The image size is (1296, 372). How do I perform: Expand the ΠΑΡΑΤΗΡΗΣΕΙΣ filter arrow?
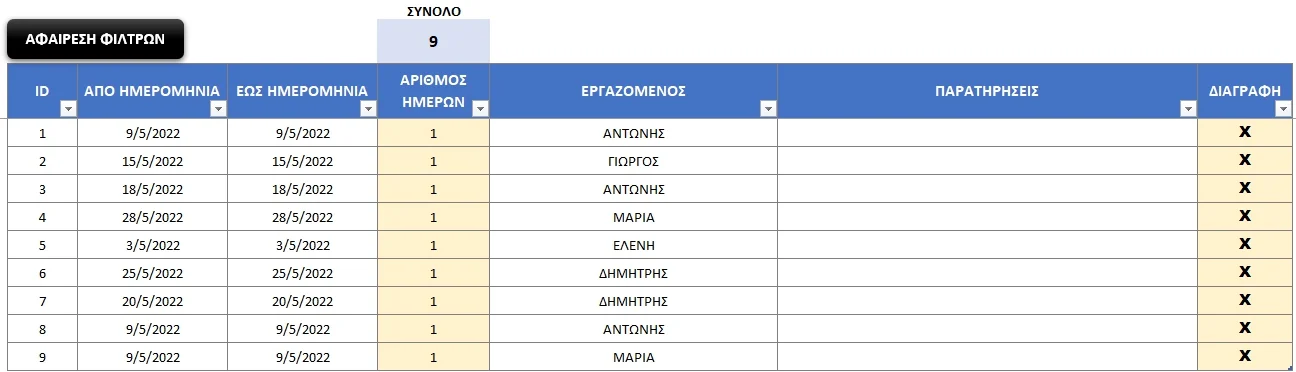click(1188, 109)
